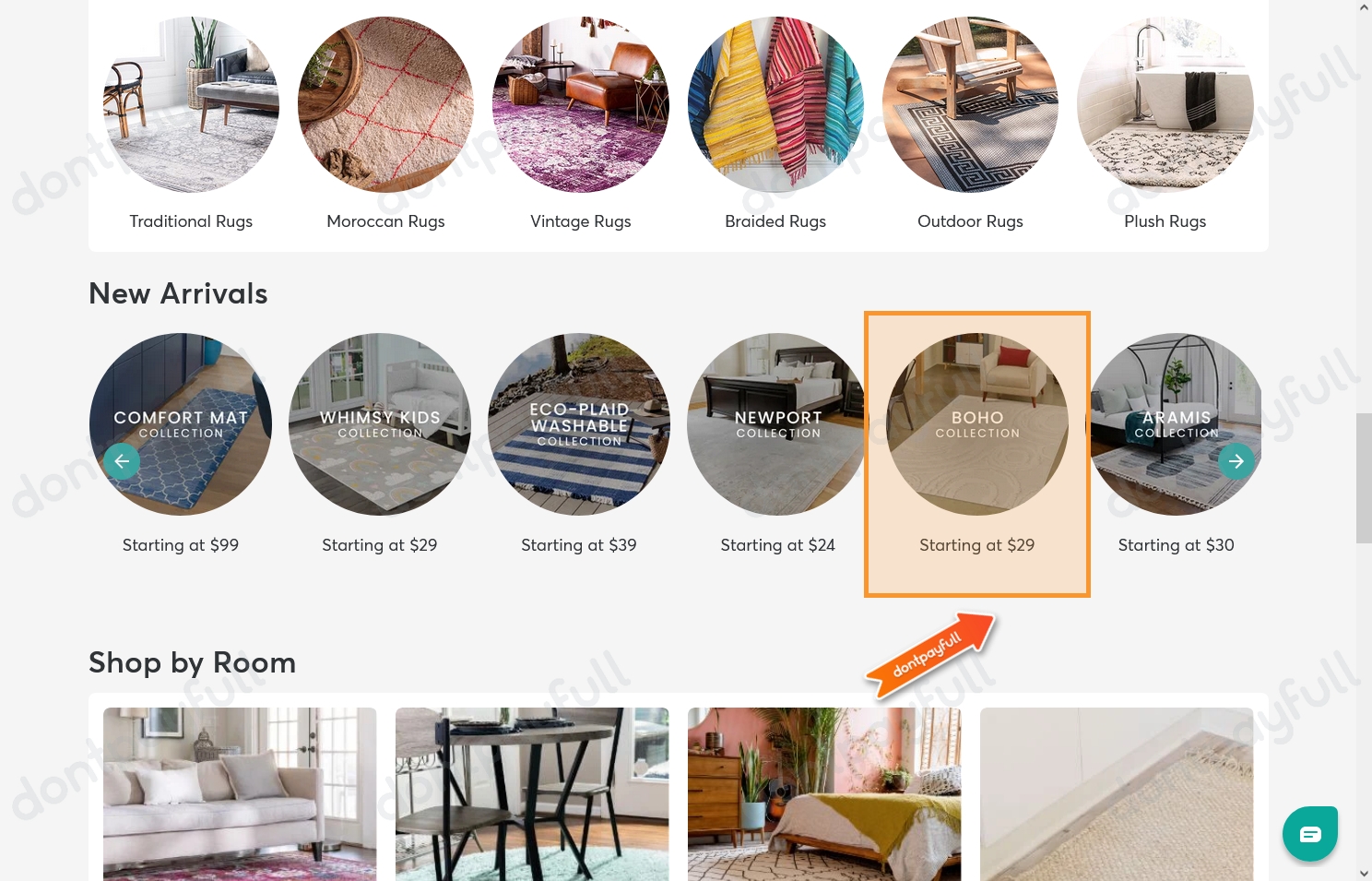The height and width of the screenshot is (881, 1372).
Task: Click the page vertical scrollbar thumb
Action: click(x=1364, y=478)
